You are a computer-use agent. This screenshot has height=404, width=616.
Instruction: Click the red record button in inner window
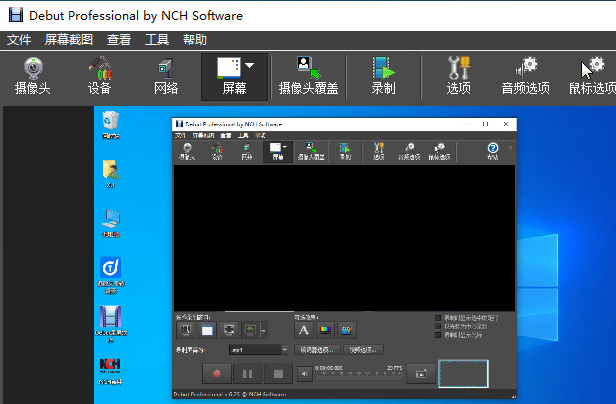[x=217, y=373]
